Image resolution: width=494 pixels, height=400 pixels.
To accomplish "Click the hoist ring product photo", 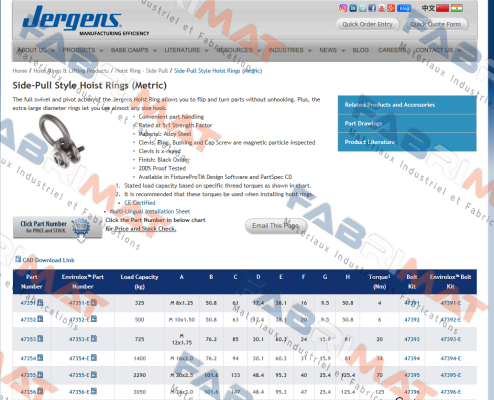I will [61, 140].
